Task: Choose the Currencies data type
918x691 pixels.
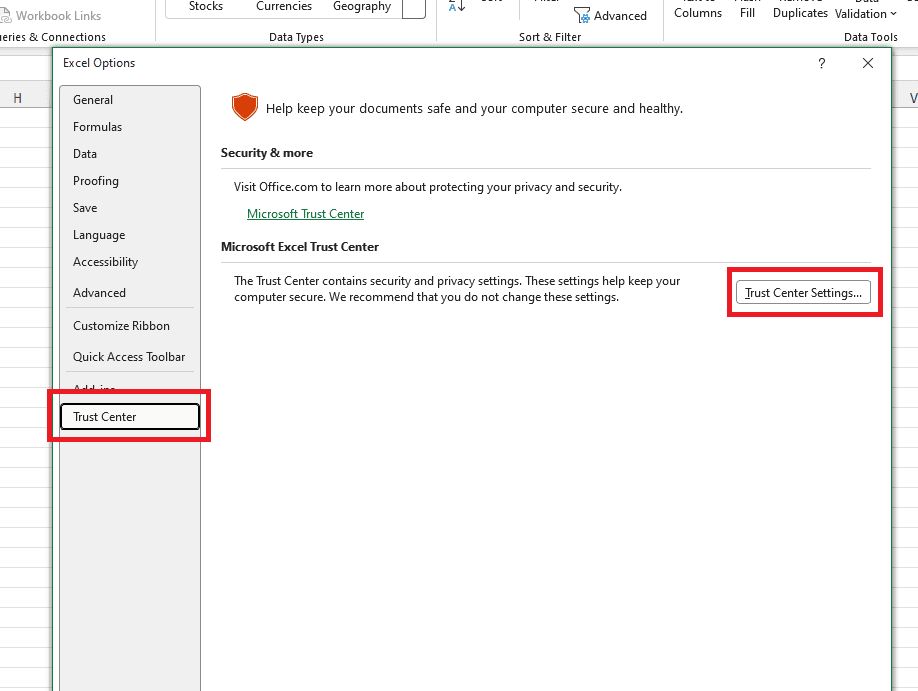Action: [x=284, y=6]
